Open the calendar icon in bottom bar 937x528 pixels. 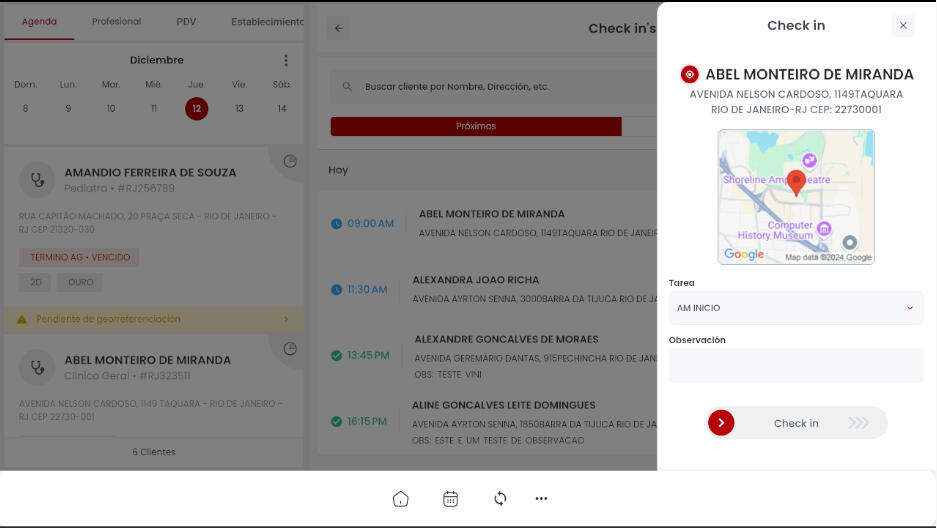[451, 499]
